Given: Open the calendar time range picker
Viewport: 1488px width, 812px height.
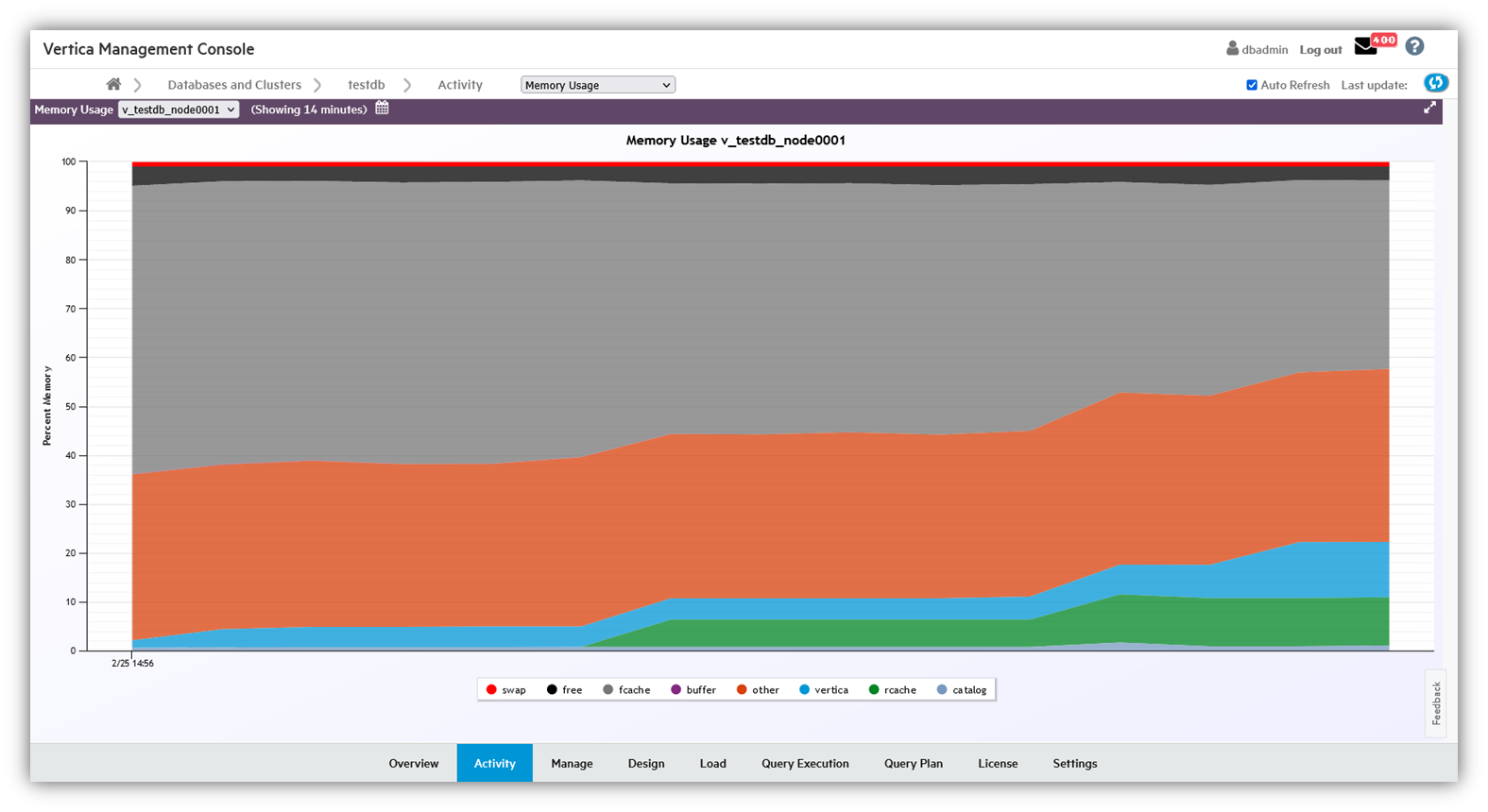Looking at the screenshot, I should [x=382, y=109].
